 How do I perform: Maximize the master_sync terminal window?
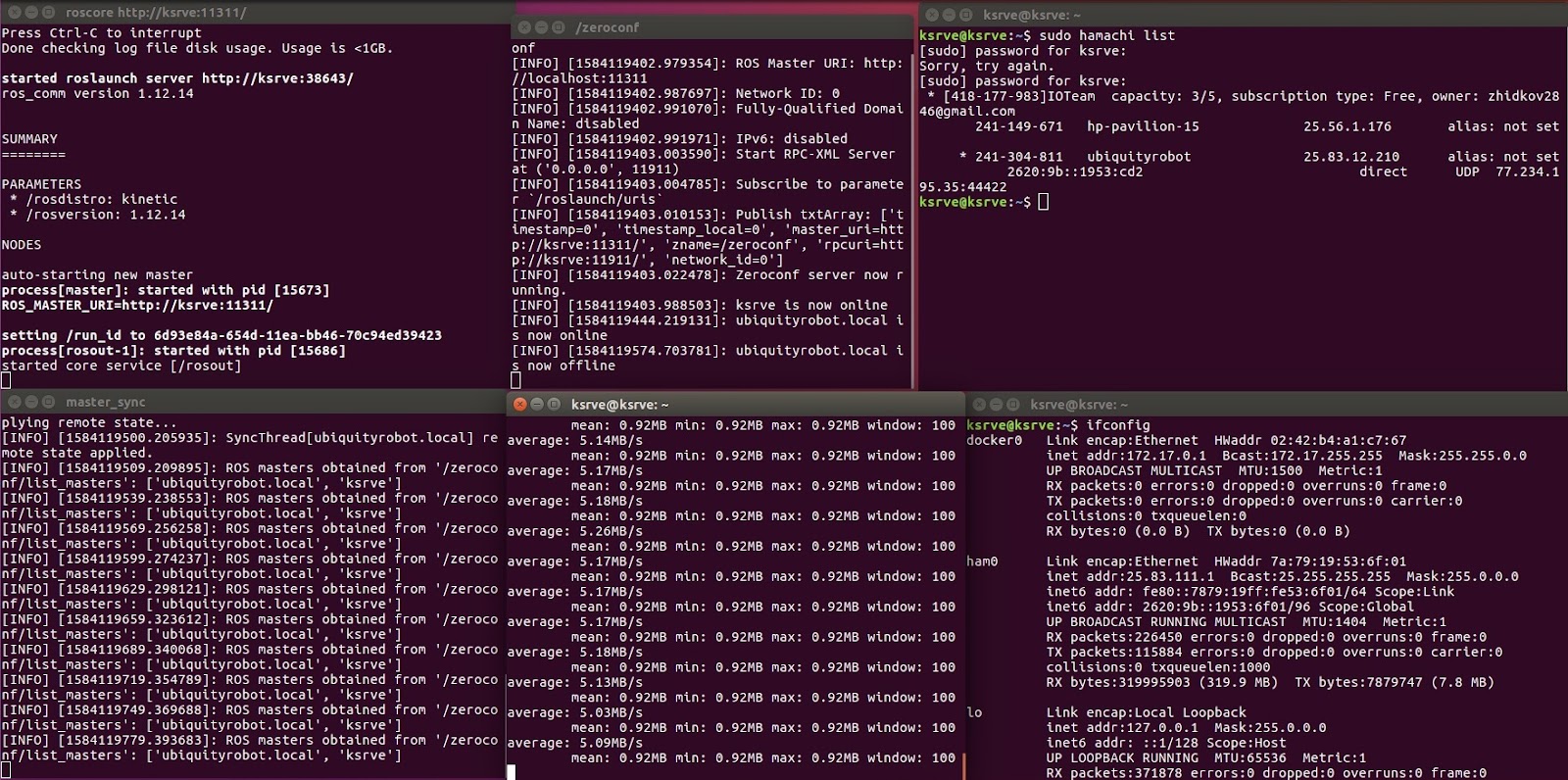48,402
